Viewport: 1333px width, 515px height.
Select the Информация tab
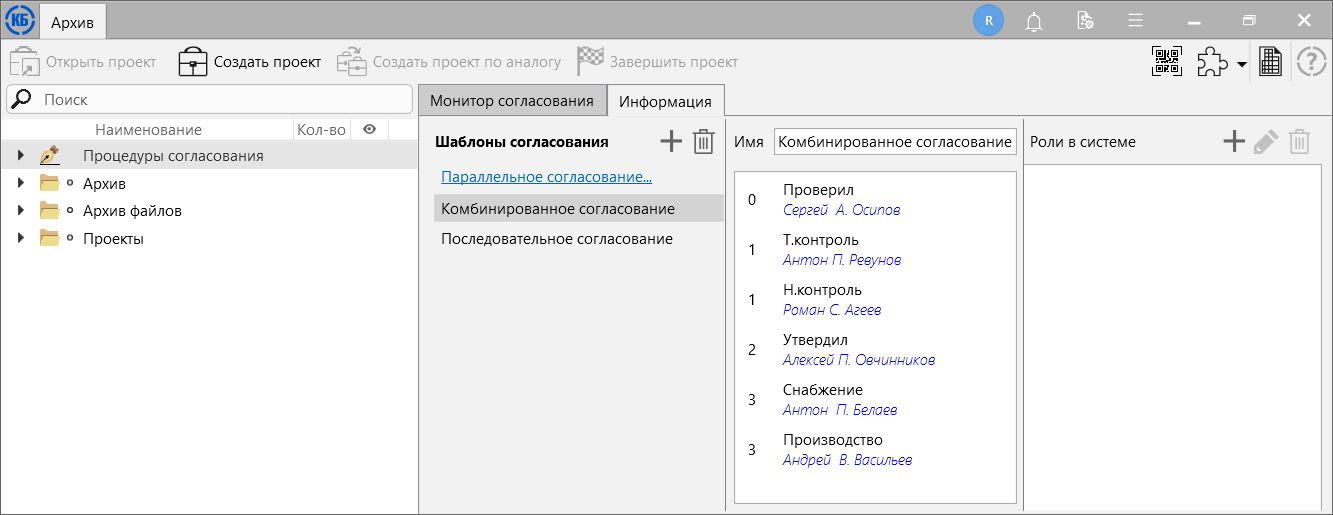click(x=665, y=101)
